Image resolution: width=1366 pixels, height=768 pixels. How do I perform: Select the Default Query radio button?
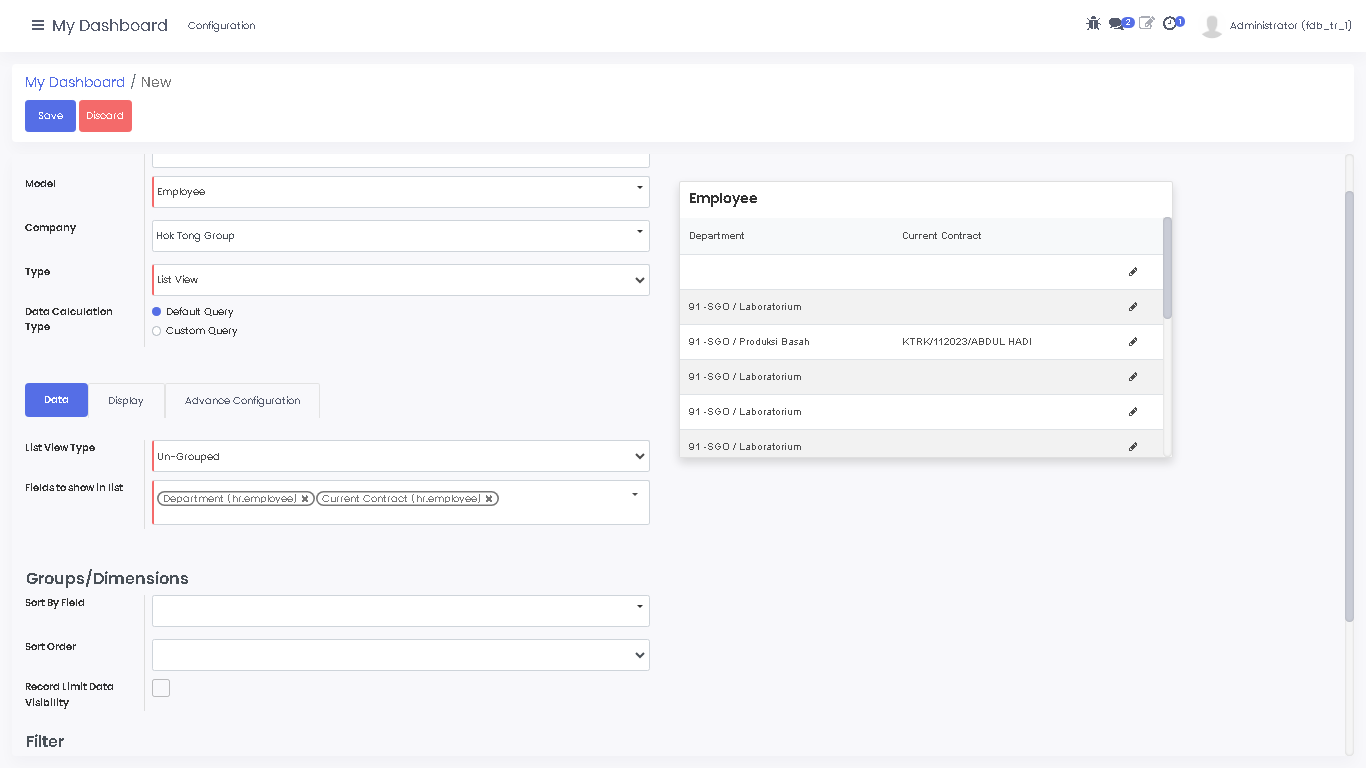[157, 312]
